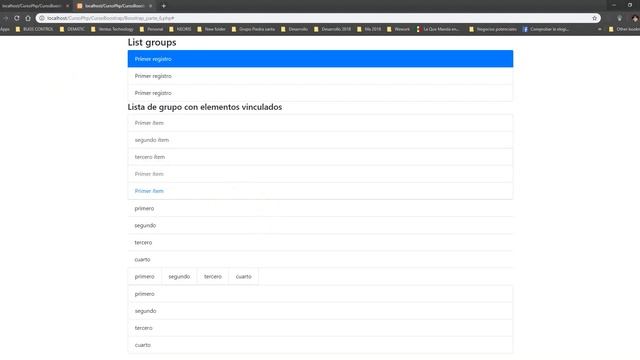Viewport: 640px width, 360px height.
Task: Open the Apps shortcut in bookmarks bar
Action: tap(5, 29)
